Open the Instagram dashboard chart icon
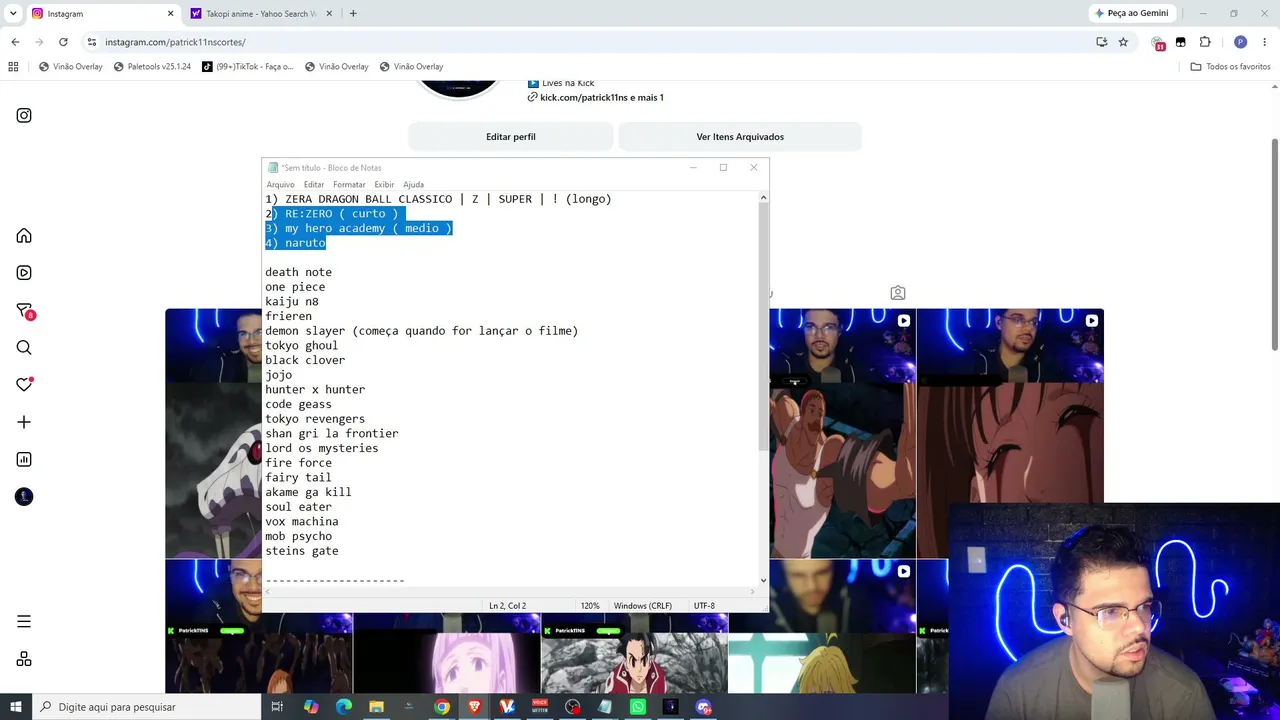 pyautogui.click(x=24, y=460)
